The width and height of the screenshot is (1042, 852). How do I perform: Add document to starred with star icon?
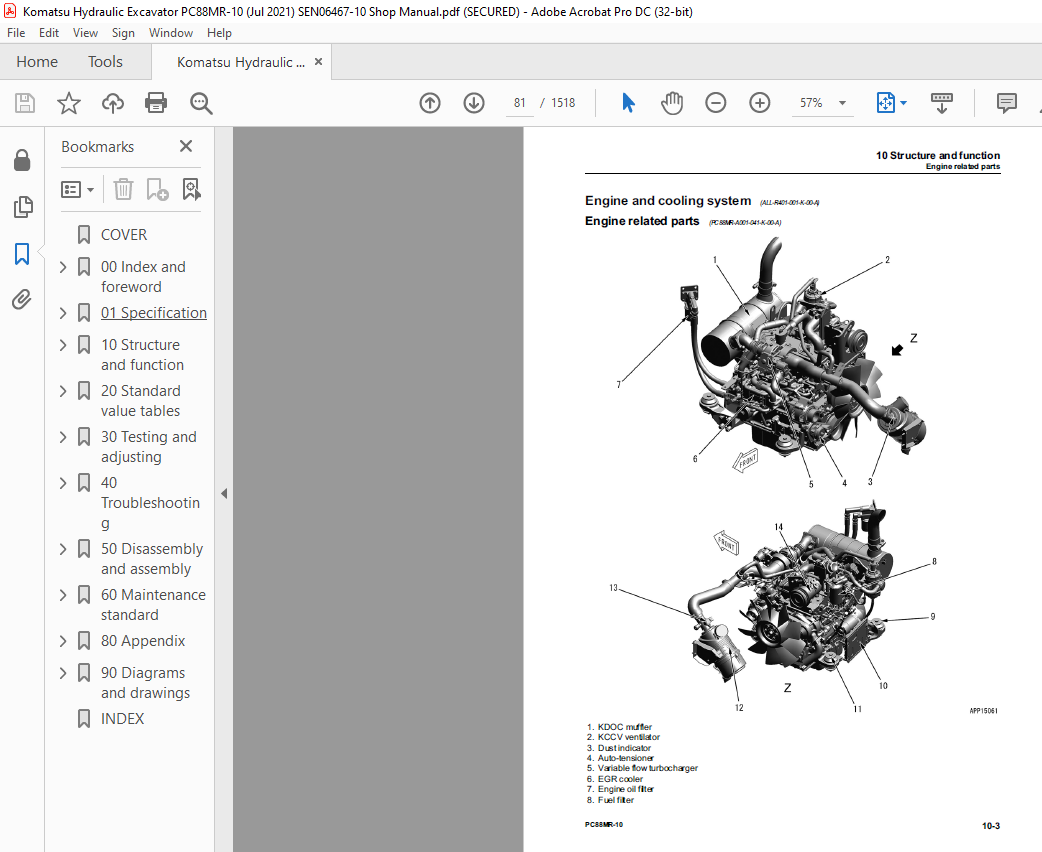[x=68, y=103]
